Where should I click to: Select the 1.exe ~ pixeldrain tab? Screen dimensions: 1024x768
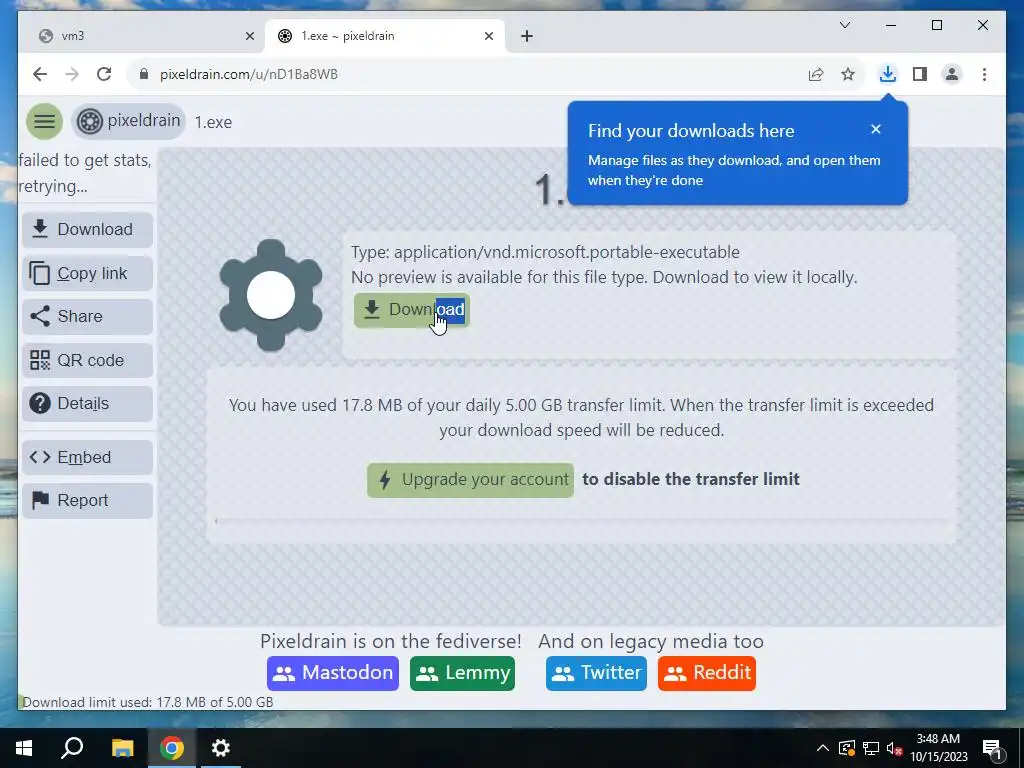tap(385, 36)
